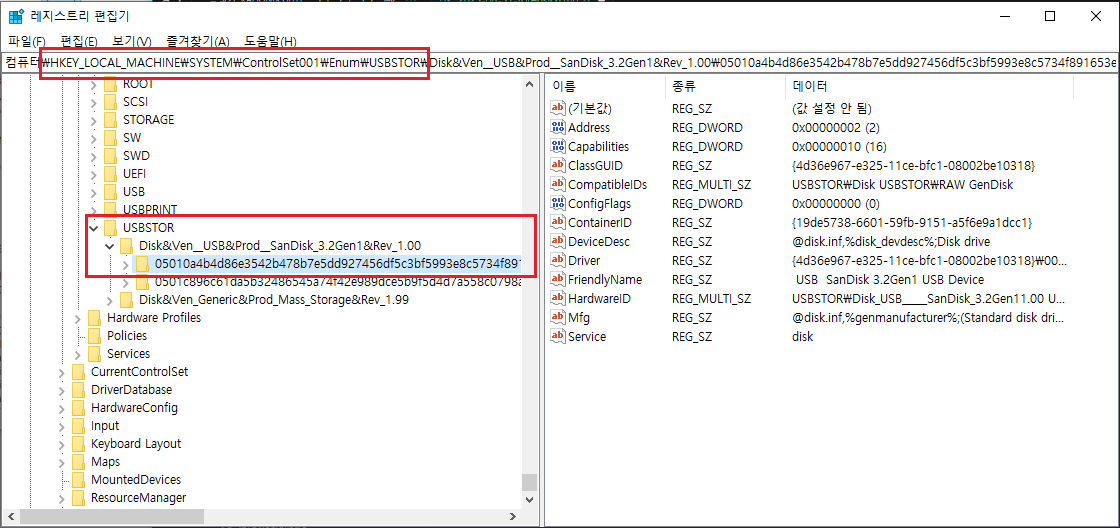Select the ROOT folder icon
Viewport: 1120px width, 528px height.
(110, 84)
